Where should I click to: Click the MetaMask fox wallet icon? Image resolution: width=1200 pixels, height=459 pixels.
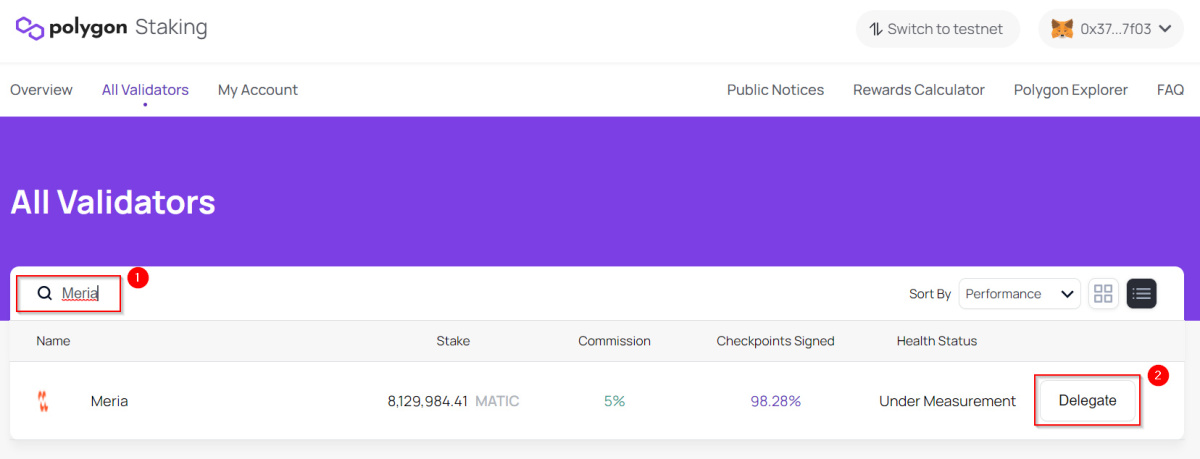point(1062,29)
